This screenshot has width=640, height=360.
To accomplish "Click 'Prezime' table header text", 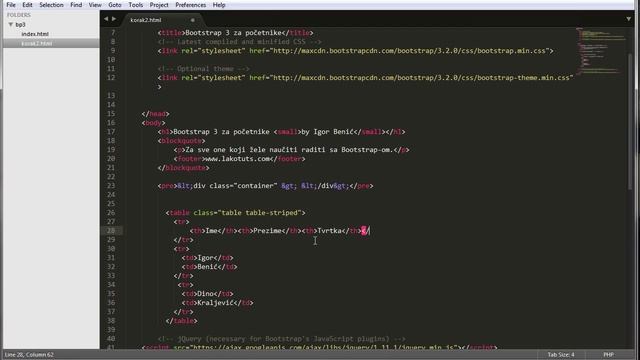I will 267,231.
